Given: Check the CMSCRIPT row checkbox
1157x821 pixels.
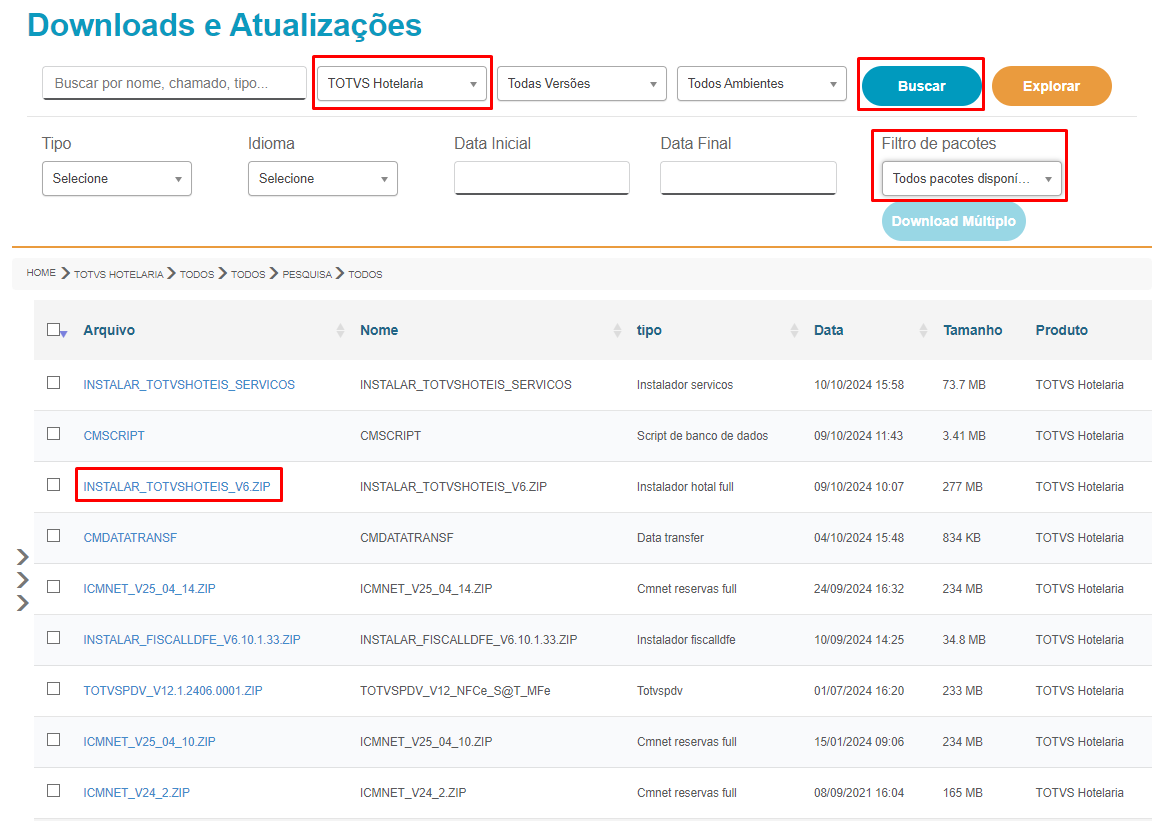Looking at the screenshot, I should [x=53, y=434].
